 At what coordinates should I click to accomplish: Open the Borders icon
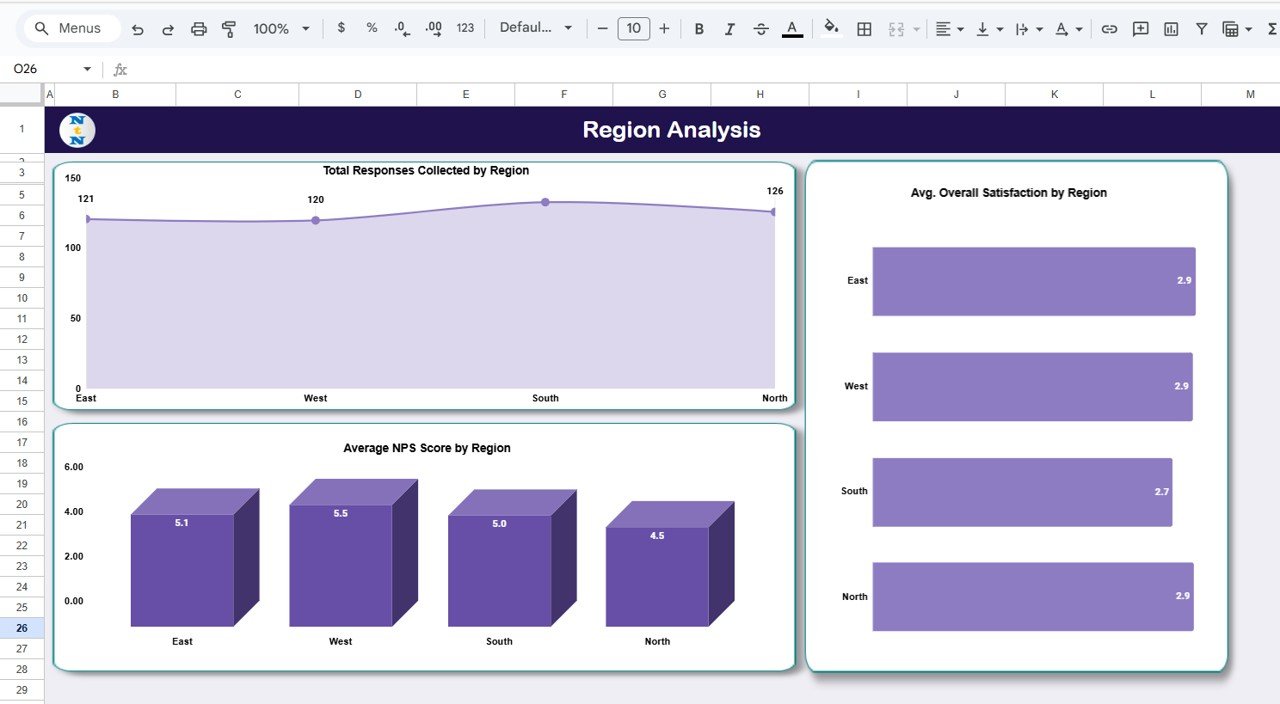point(863,28)
